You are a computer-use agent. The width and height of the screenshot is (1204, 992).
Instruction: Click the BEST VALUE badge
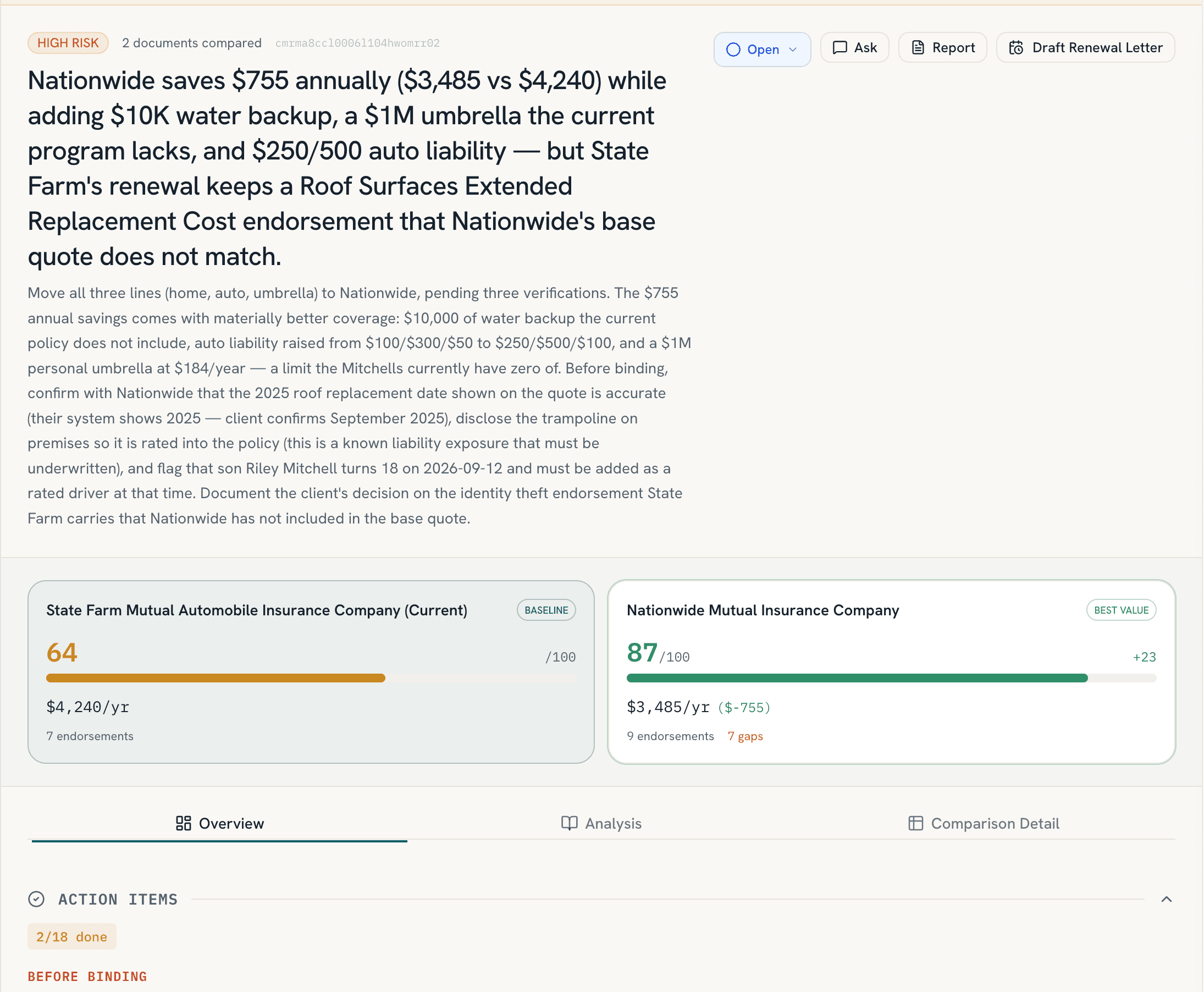1121,610
